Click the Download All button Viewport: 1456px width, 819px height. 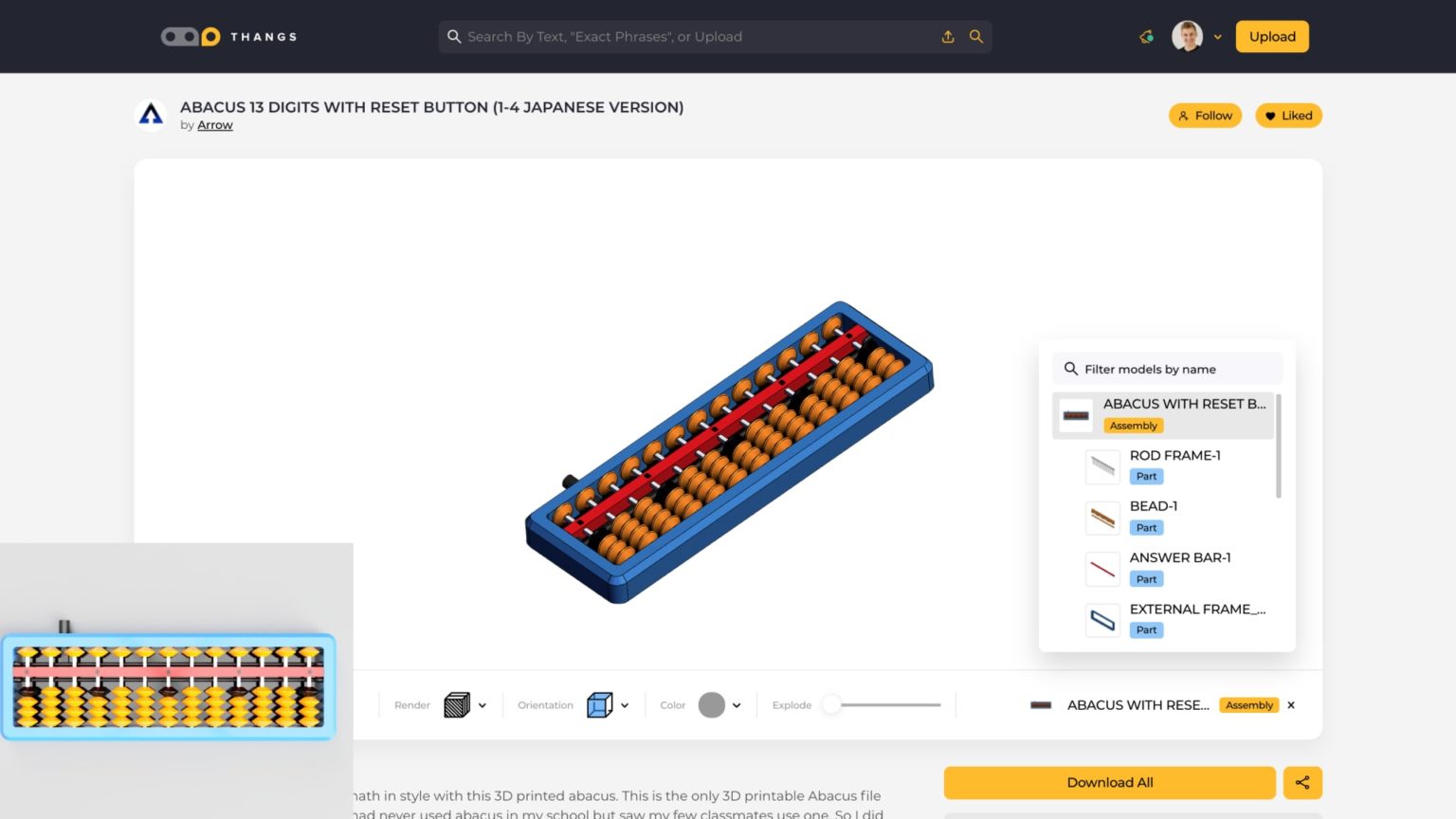point(1109,782)
